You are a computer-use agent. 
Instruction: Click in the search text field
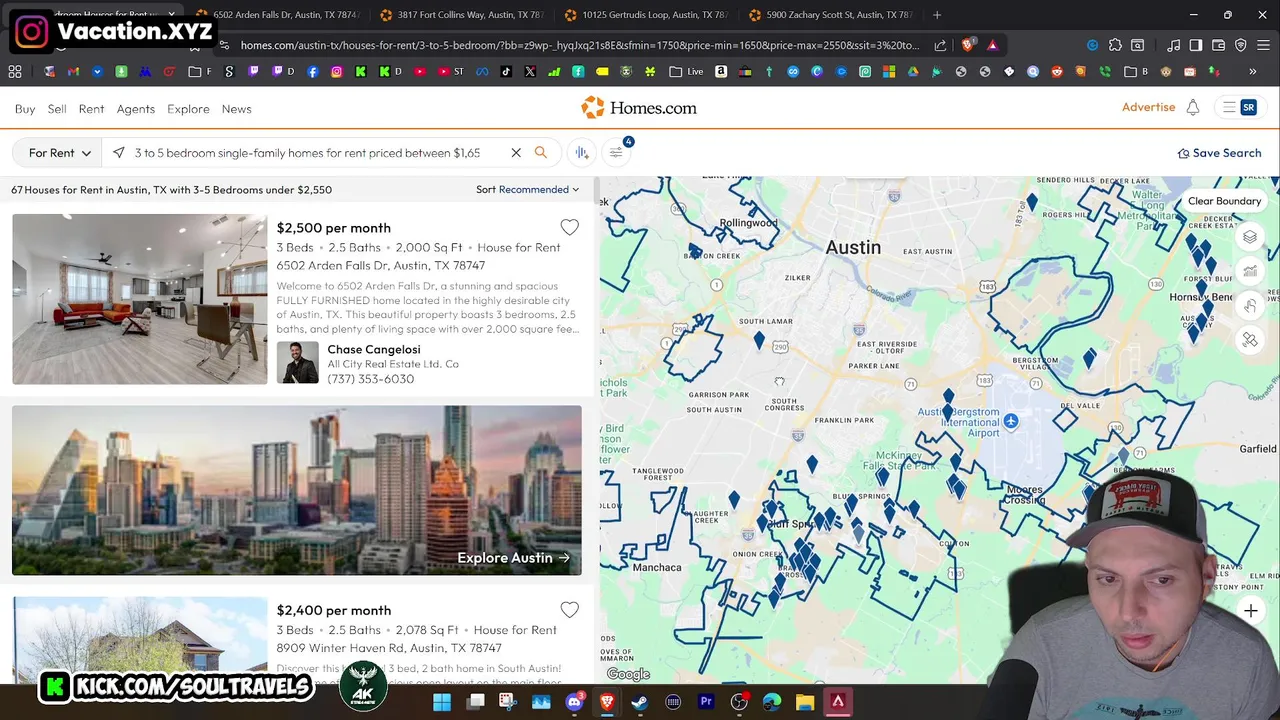[308, 153]
